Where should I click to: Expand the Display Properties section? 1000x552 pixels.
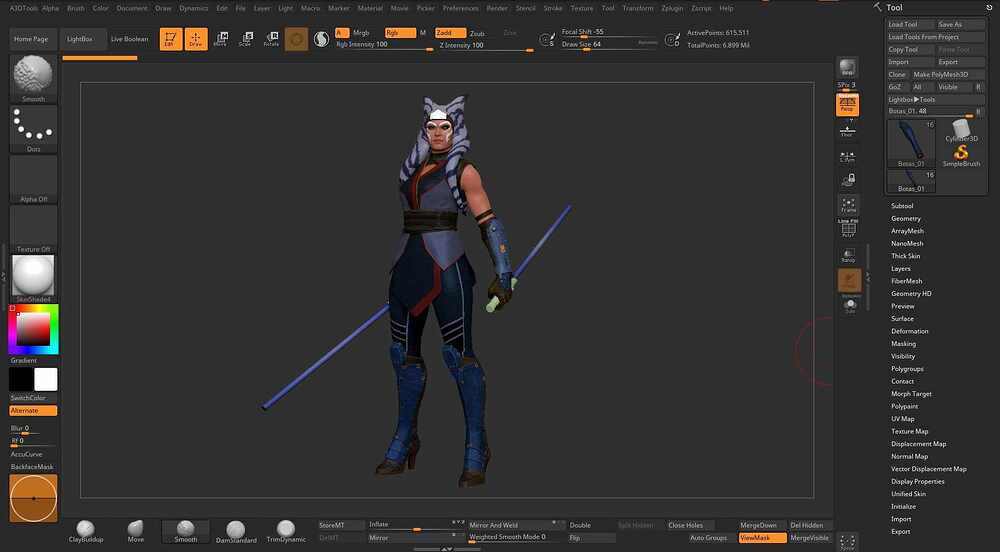(x=918, y=482)
